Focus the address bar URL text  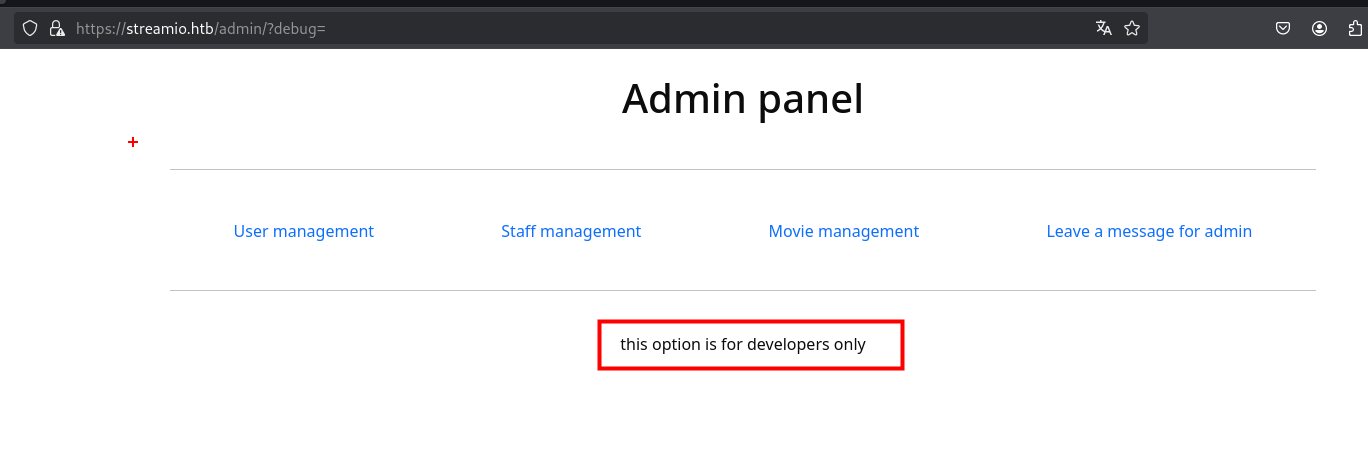(600, 29)
